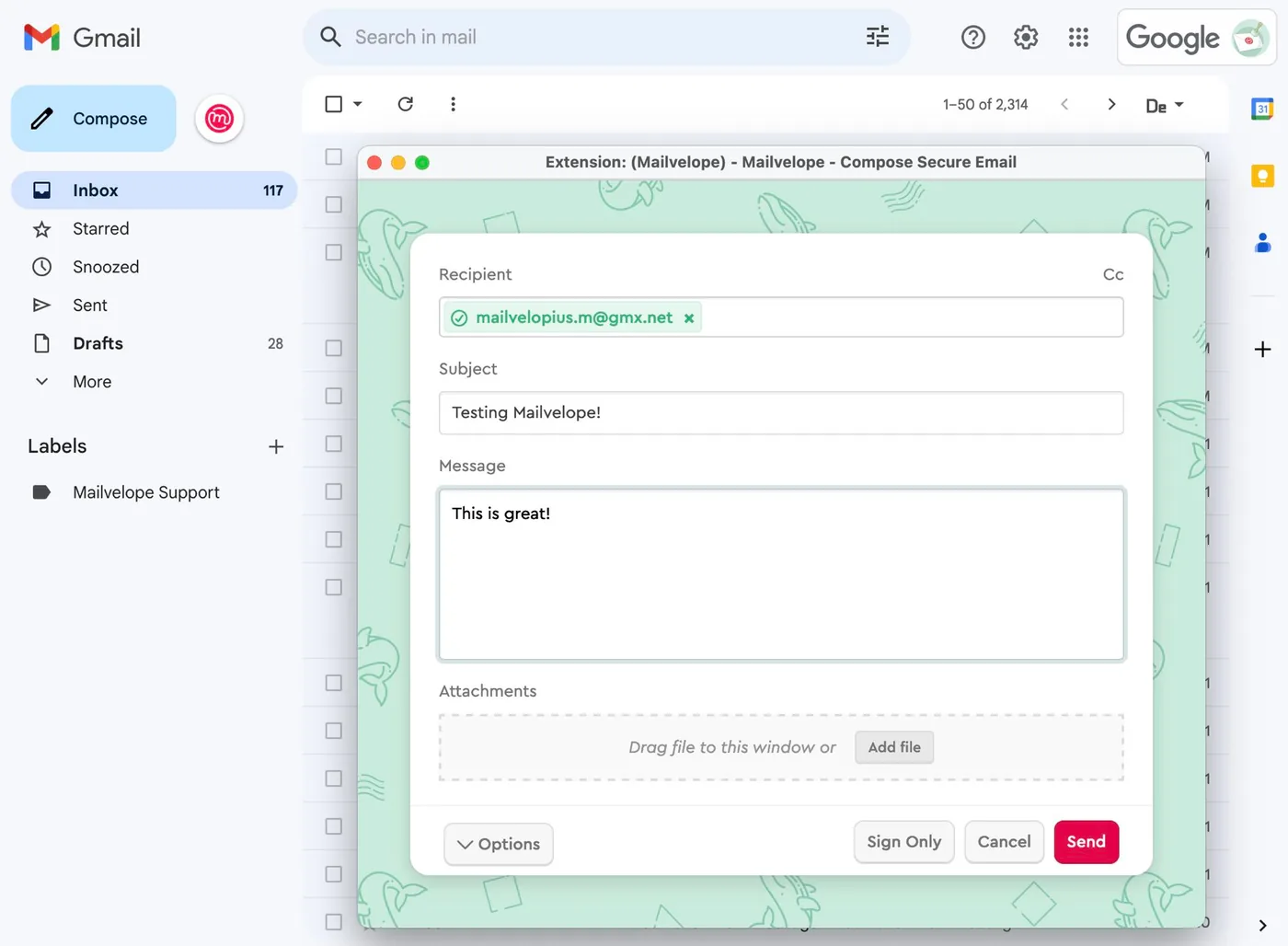Click the Mailvelope secure compose icon
This screenshot has height=946, width=1288.
pyautogui.click(x=219, y=119)
